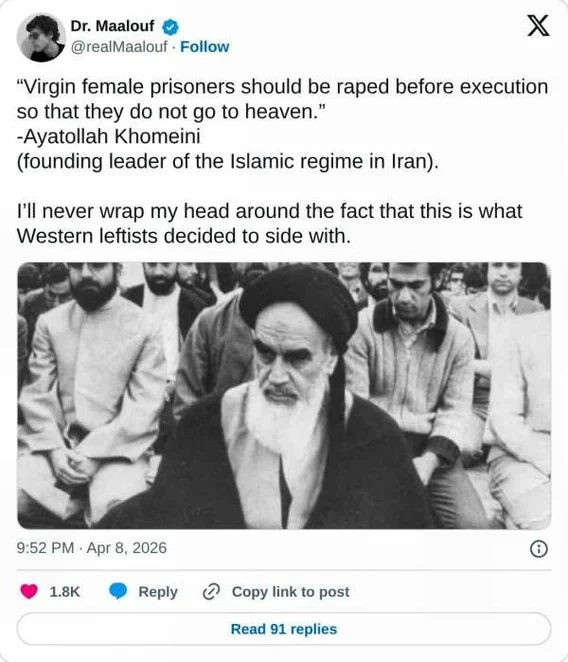Image resolution: width=568 pixels, height=662 pixels.
Task: Open the info circle icon
Action: (538, 549)
